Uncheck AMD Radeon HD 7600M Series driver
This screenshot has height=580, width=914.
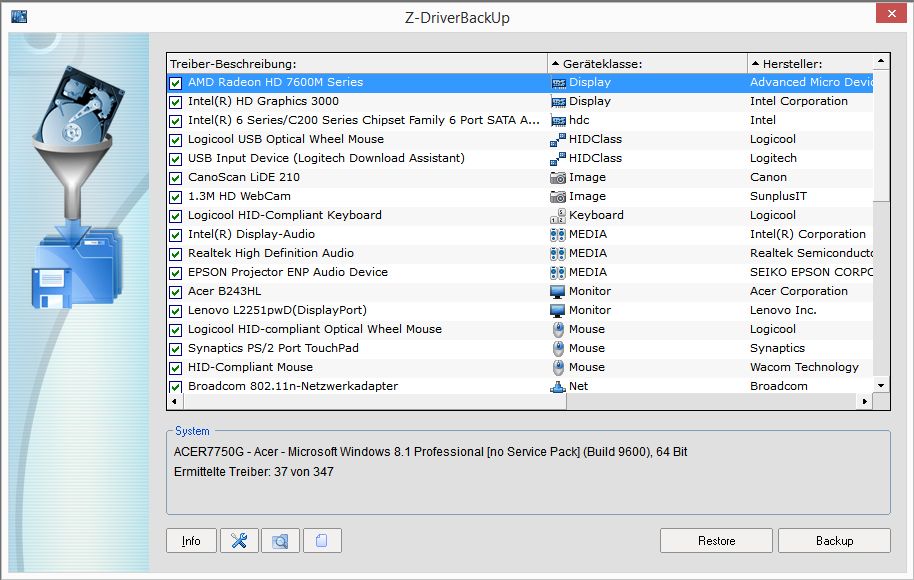[175, 83]
